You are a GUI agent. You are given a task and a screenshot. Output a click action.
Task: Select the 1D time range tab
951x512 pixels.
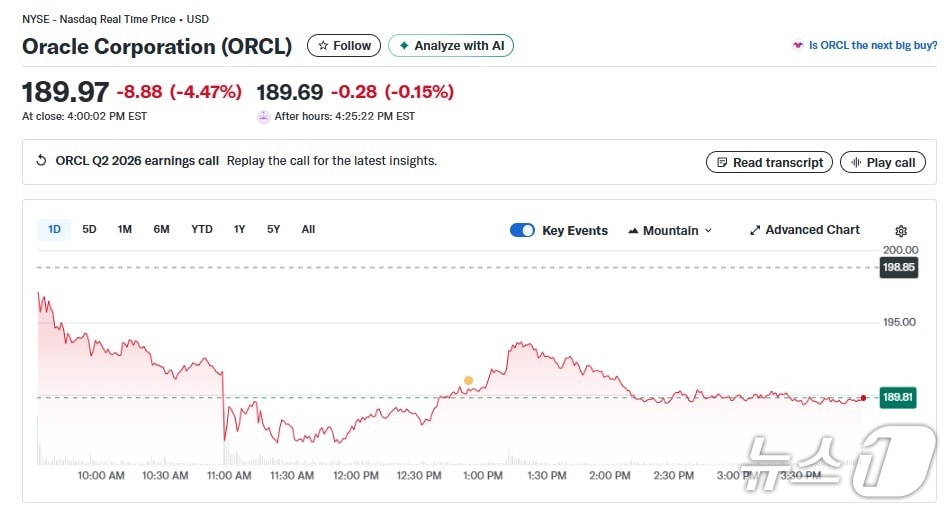54,229
